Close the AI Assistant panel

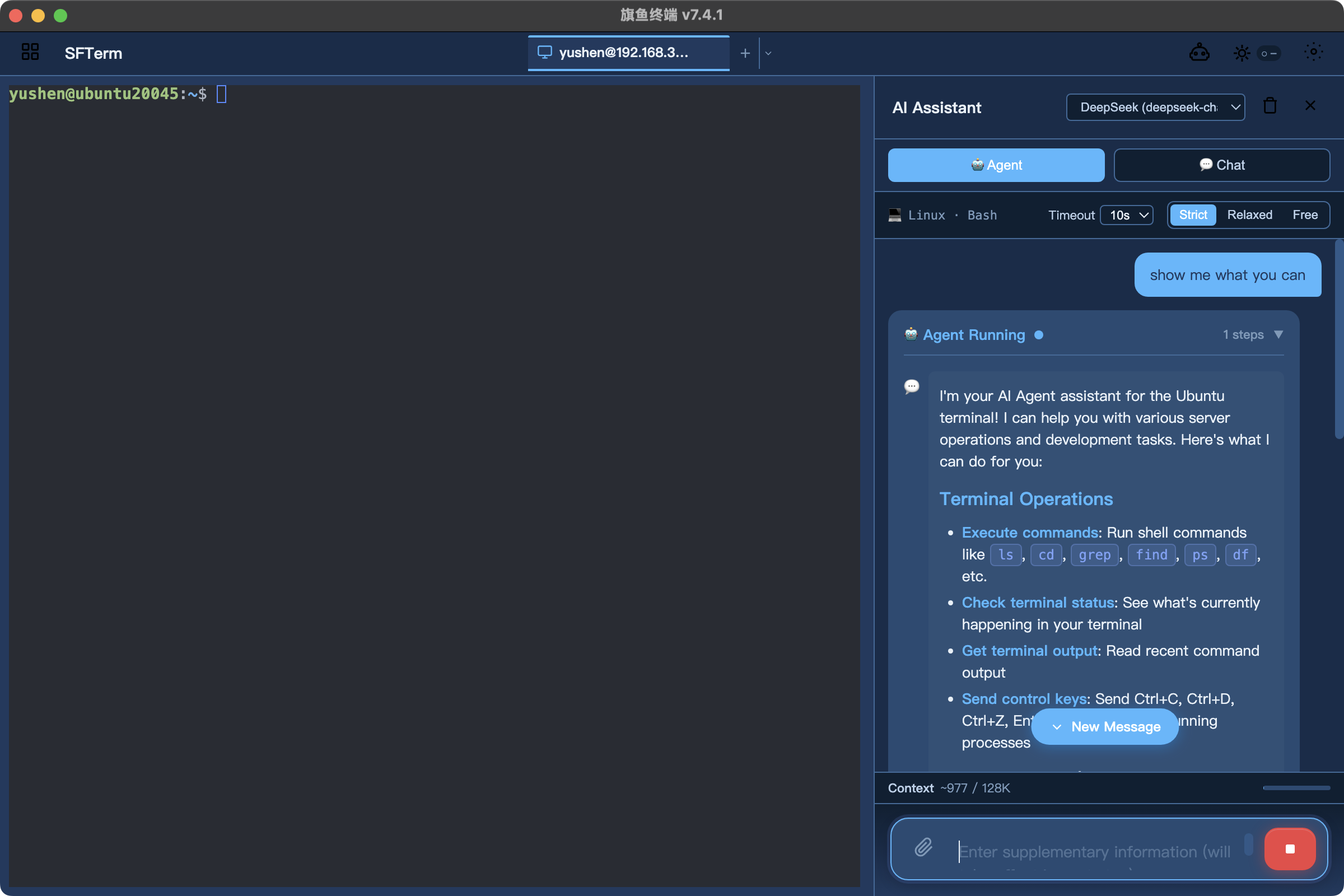[1310, 106]
